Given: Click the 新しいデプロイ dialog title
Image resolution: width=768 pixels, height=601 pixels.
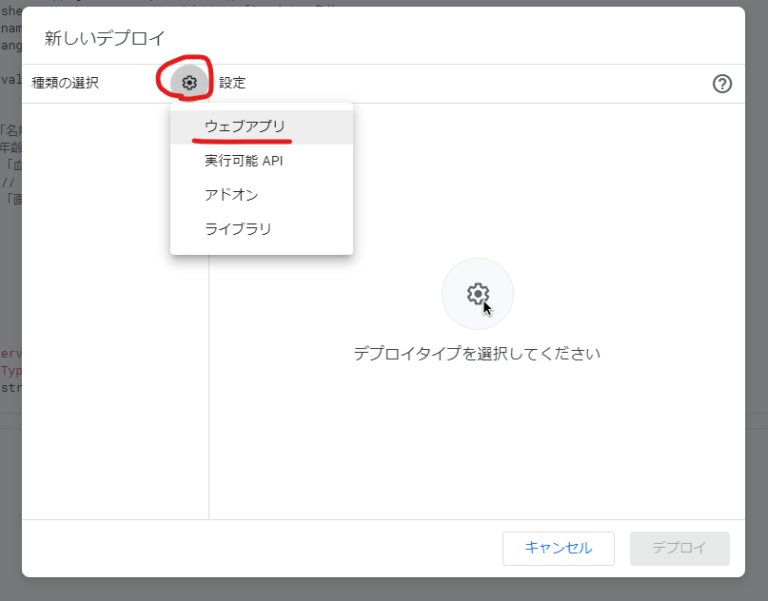Looking at the screenshot, I should 105,38.
